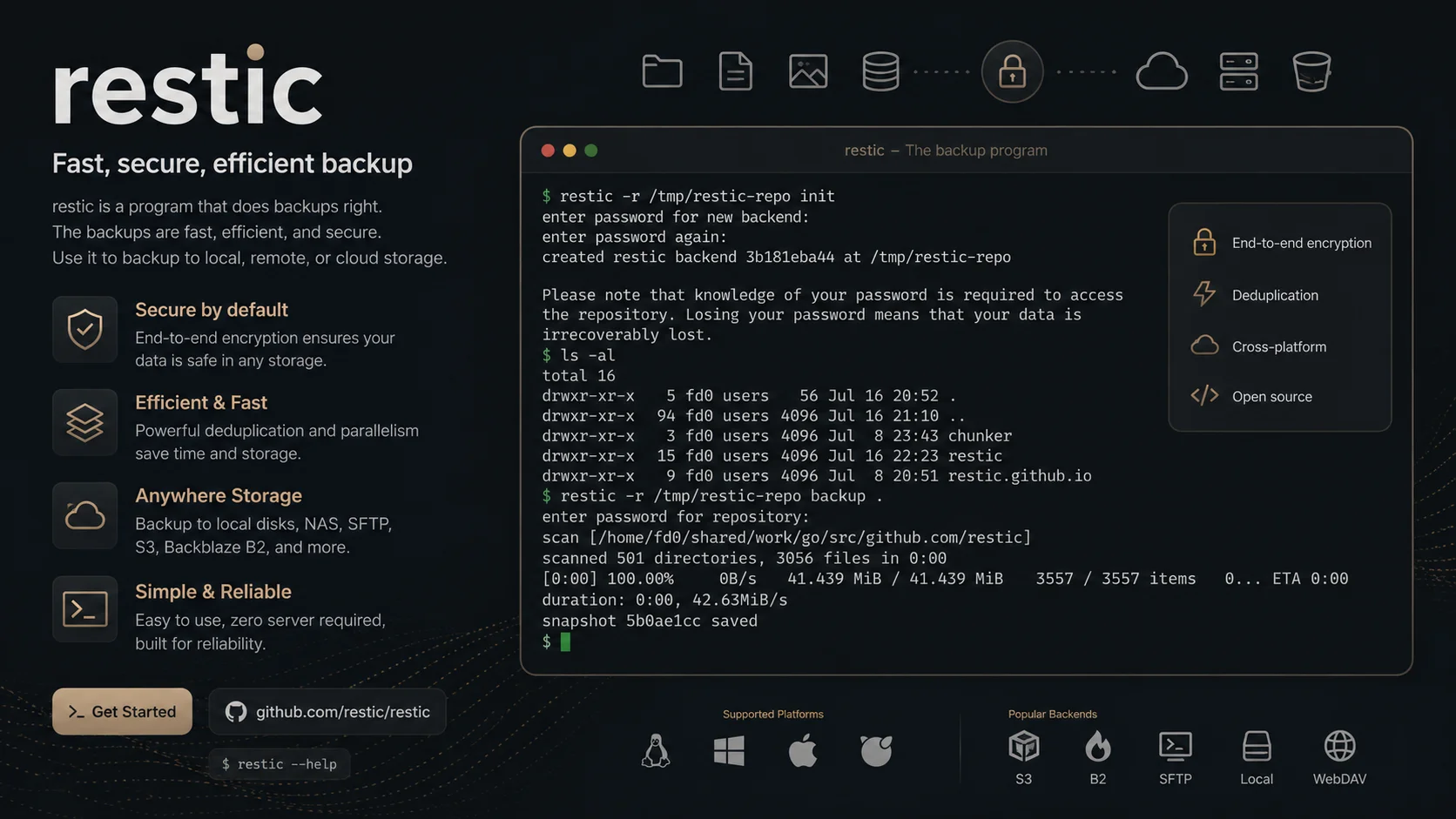
Task: Click the chunker directory listing row
Action: point(777,436)
